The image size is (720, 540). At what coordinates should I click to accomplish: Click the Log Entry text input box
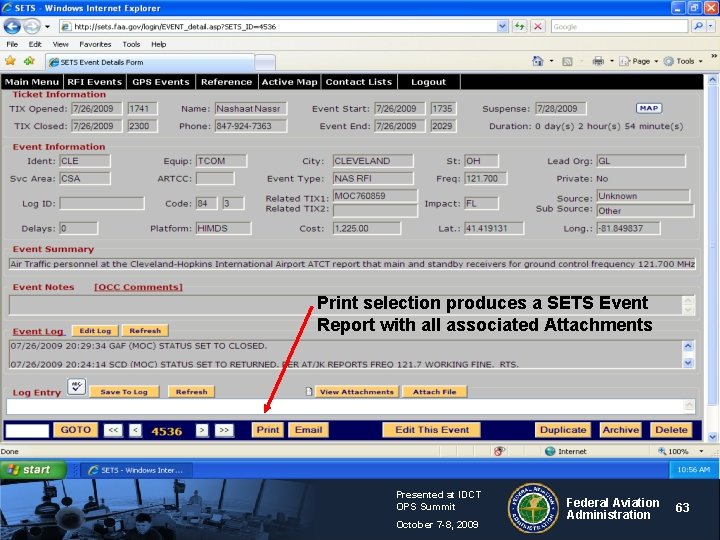coord(351,406)
